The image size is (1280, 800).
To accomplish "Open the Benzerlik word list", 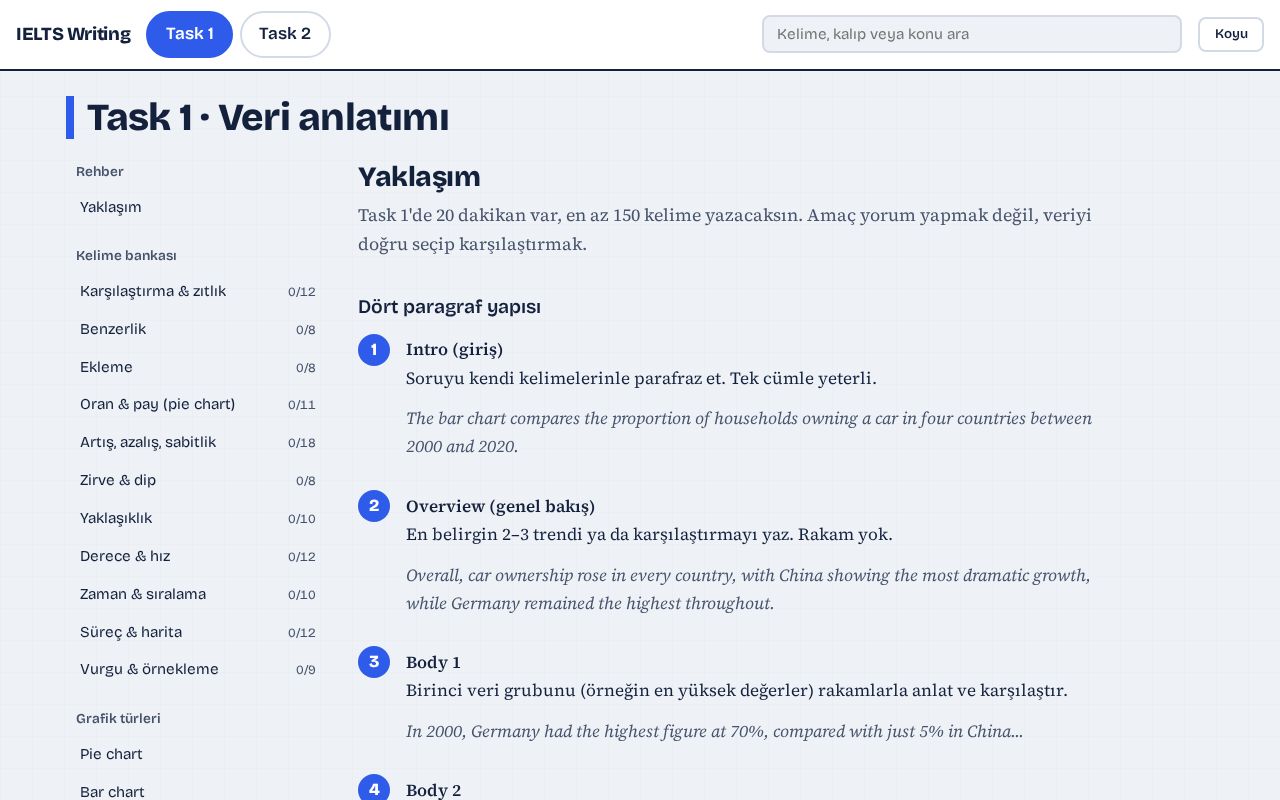I will pos(198,329).
